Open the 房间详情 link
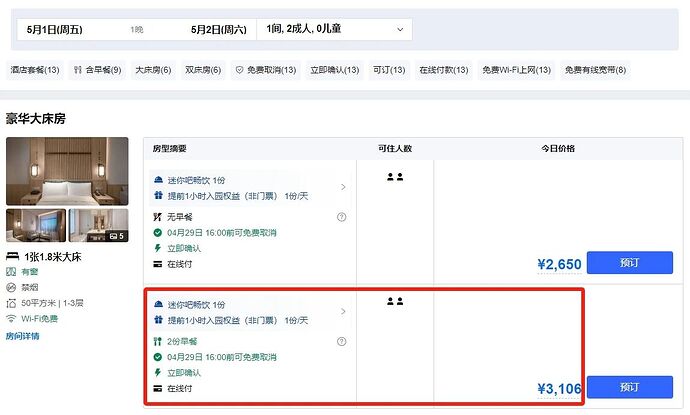Screen dimensions: 690x415 pos(23,336)
